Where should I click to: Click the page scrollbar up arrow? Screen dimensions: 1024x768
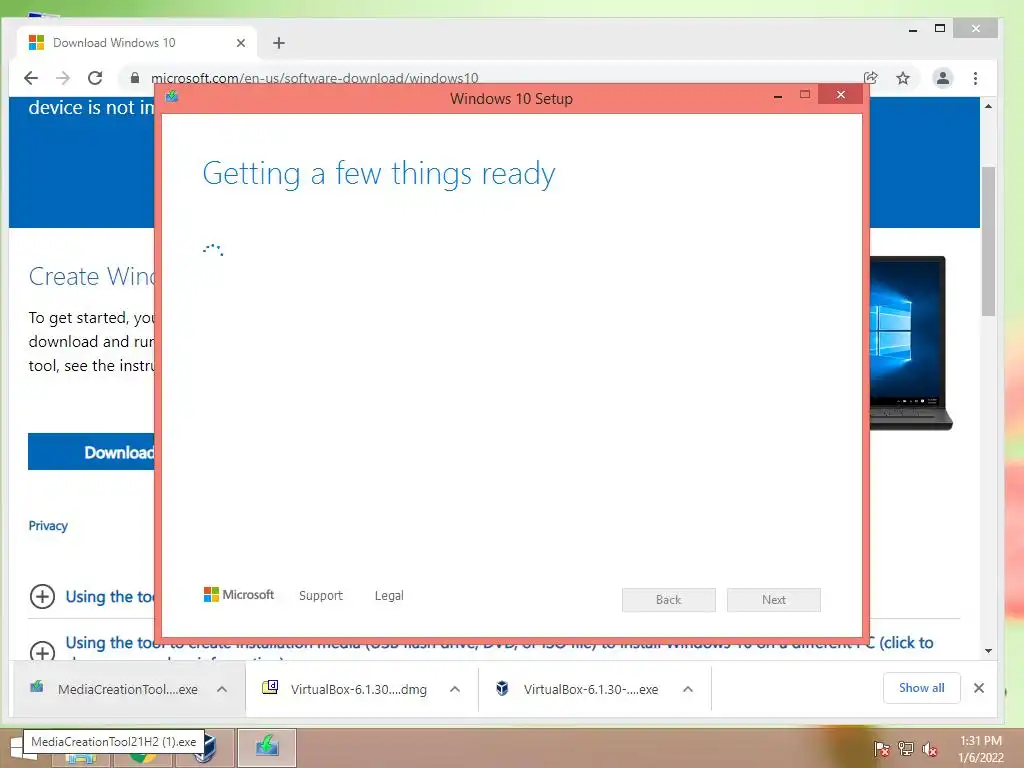tap(989, 106)
